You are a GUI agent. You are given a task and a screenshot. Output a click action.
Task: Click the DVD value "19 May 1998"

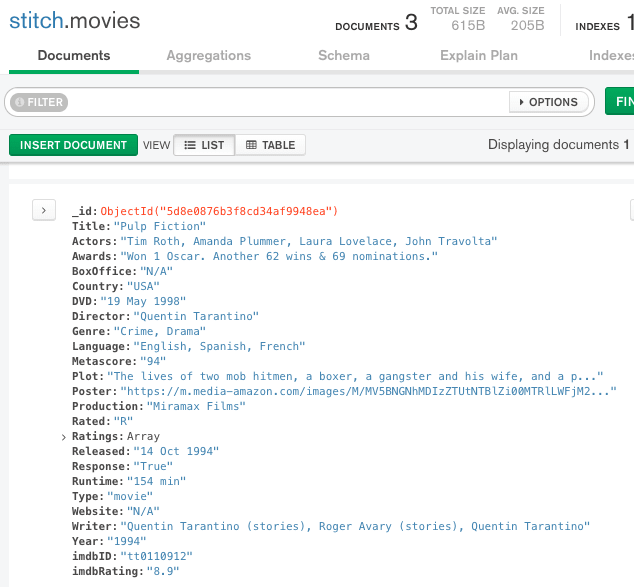[x=143, y=301]
